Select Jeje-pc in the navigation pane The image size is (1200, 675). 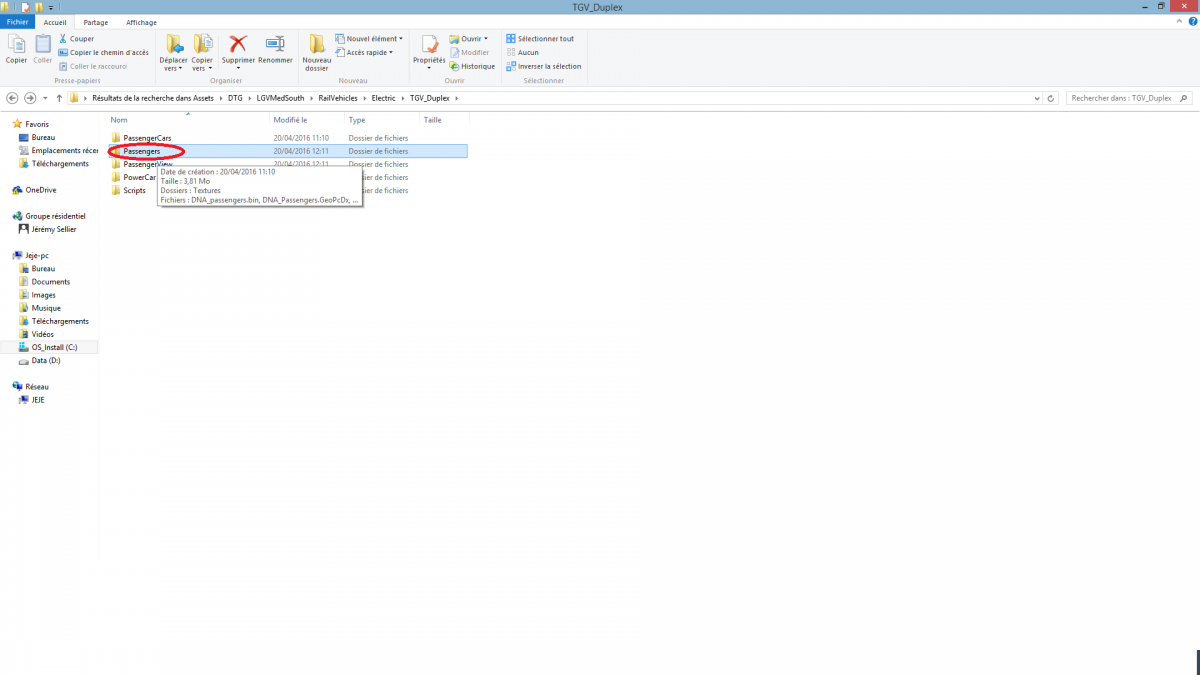(36, 255)
